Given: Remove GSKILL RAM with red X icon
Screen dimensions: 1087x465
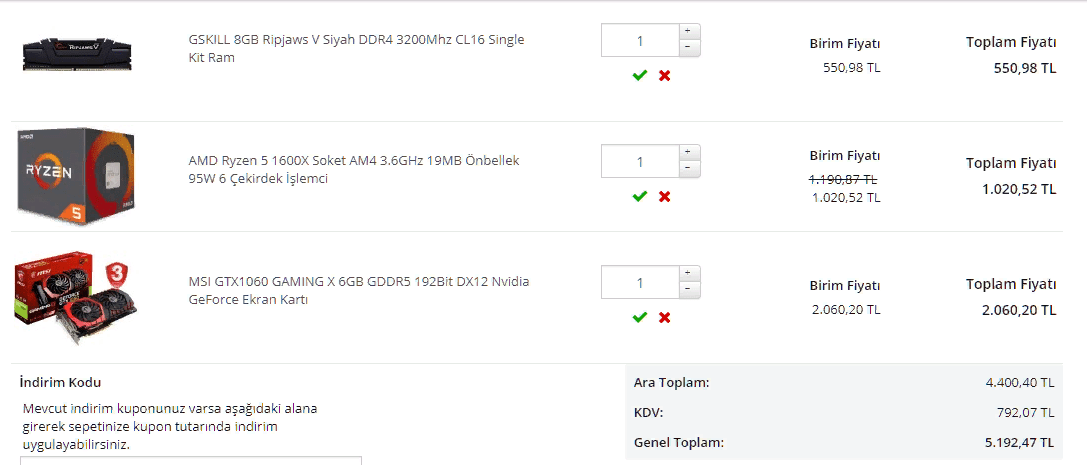Looking at the screenshot, I should (664, 76).
